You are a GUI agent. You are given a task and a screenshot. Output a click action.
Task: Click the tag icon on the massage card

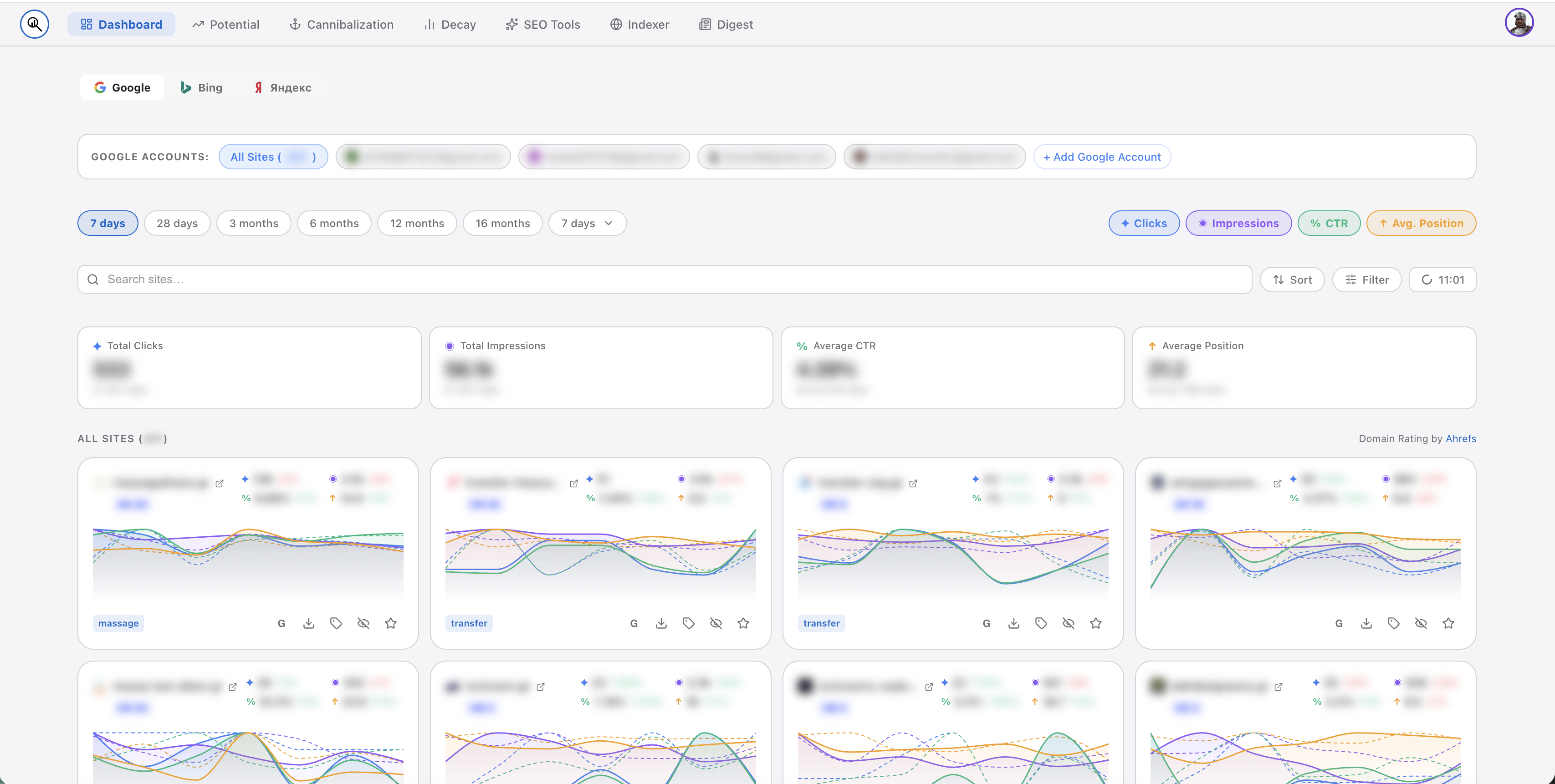336,623
